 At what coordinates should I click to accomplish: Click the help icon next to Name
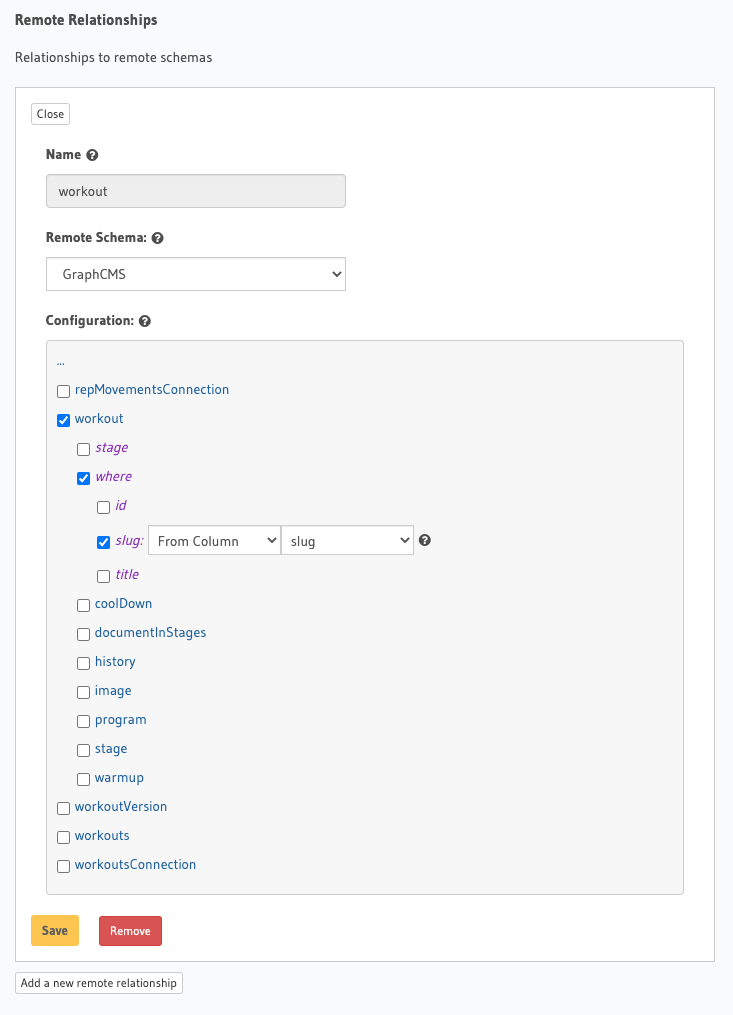(93, 156)
